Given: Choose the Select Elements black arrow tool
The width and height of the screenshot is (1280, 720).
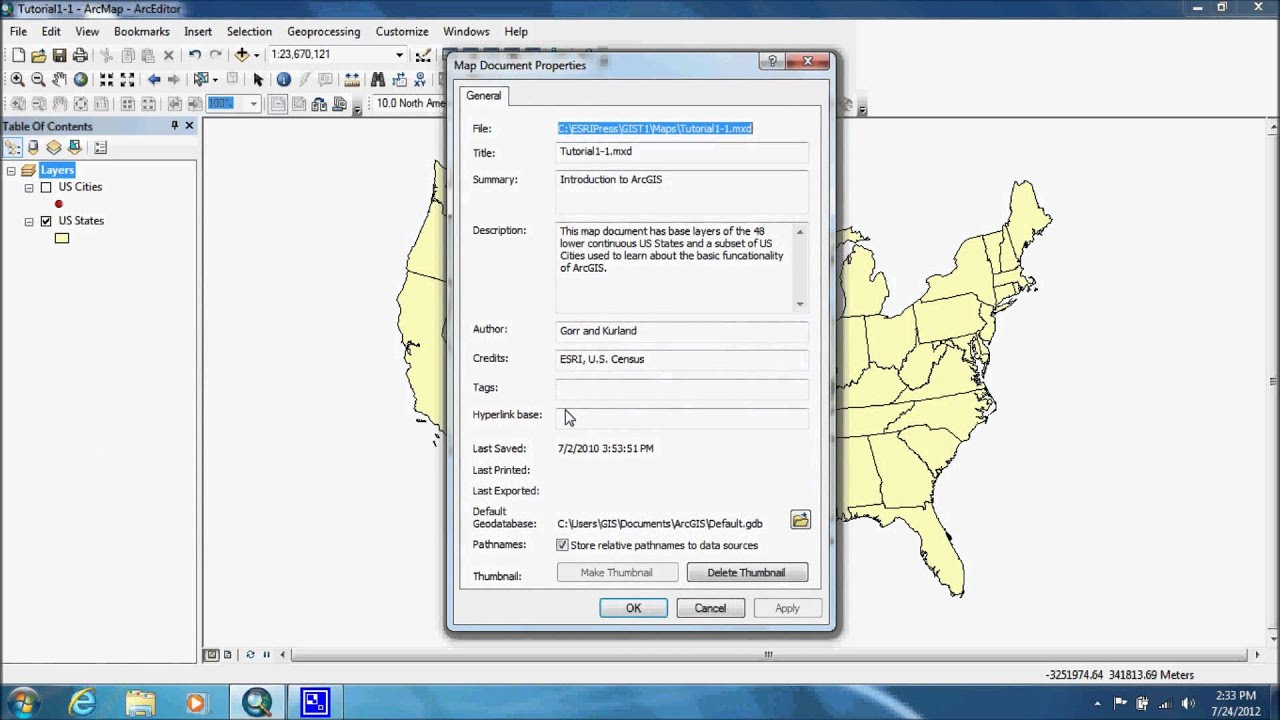Looking at the screenshot, I should [258, 79].
